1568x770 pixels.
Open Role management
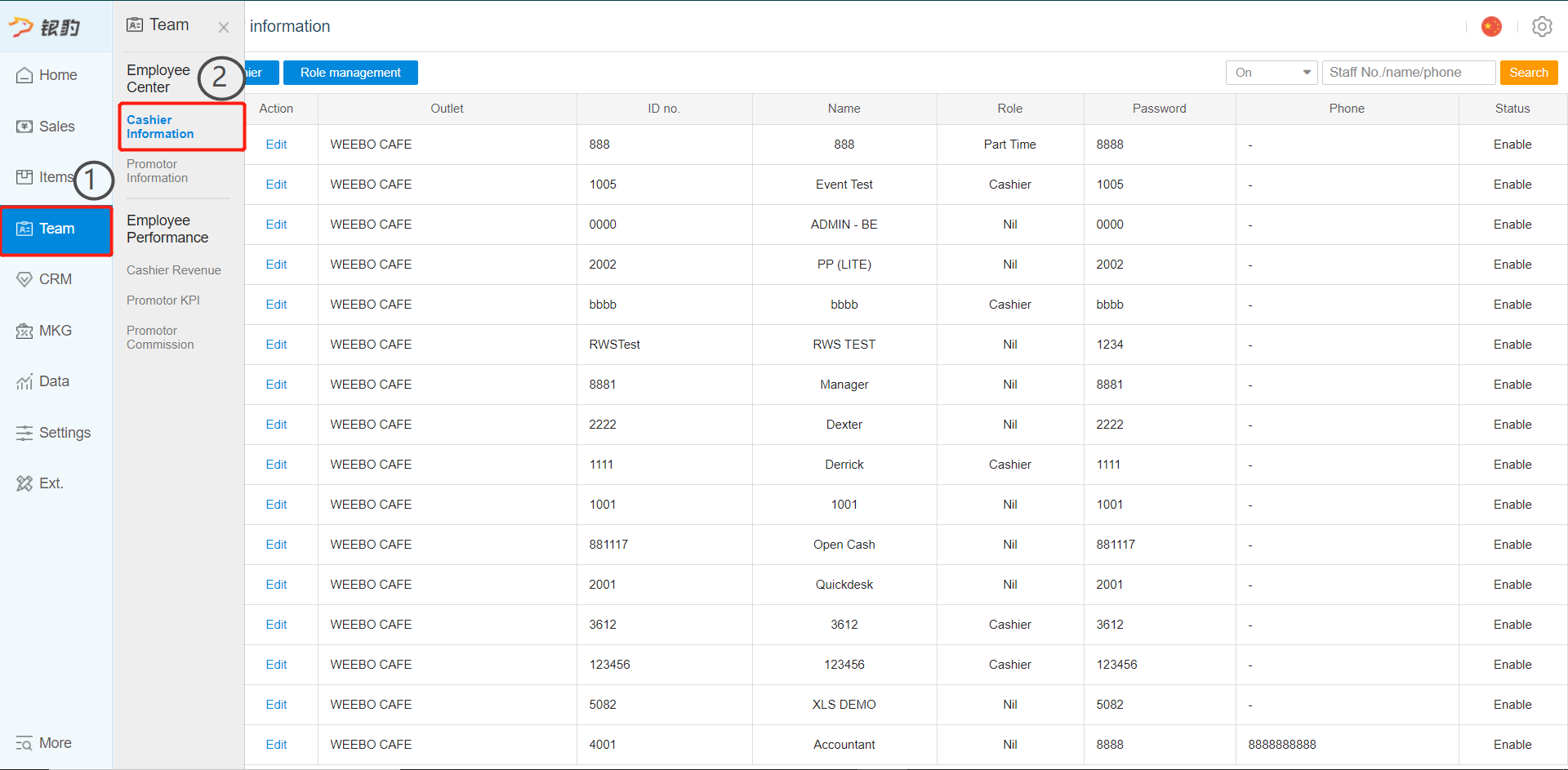tap(350, 73)
